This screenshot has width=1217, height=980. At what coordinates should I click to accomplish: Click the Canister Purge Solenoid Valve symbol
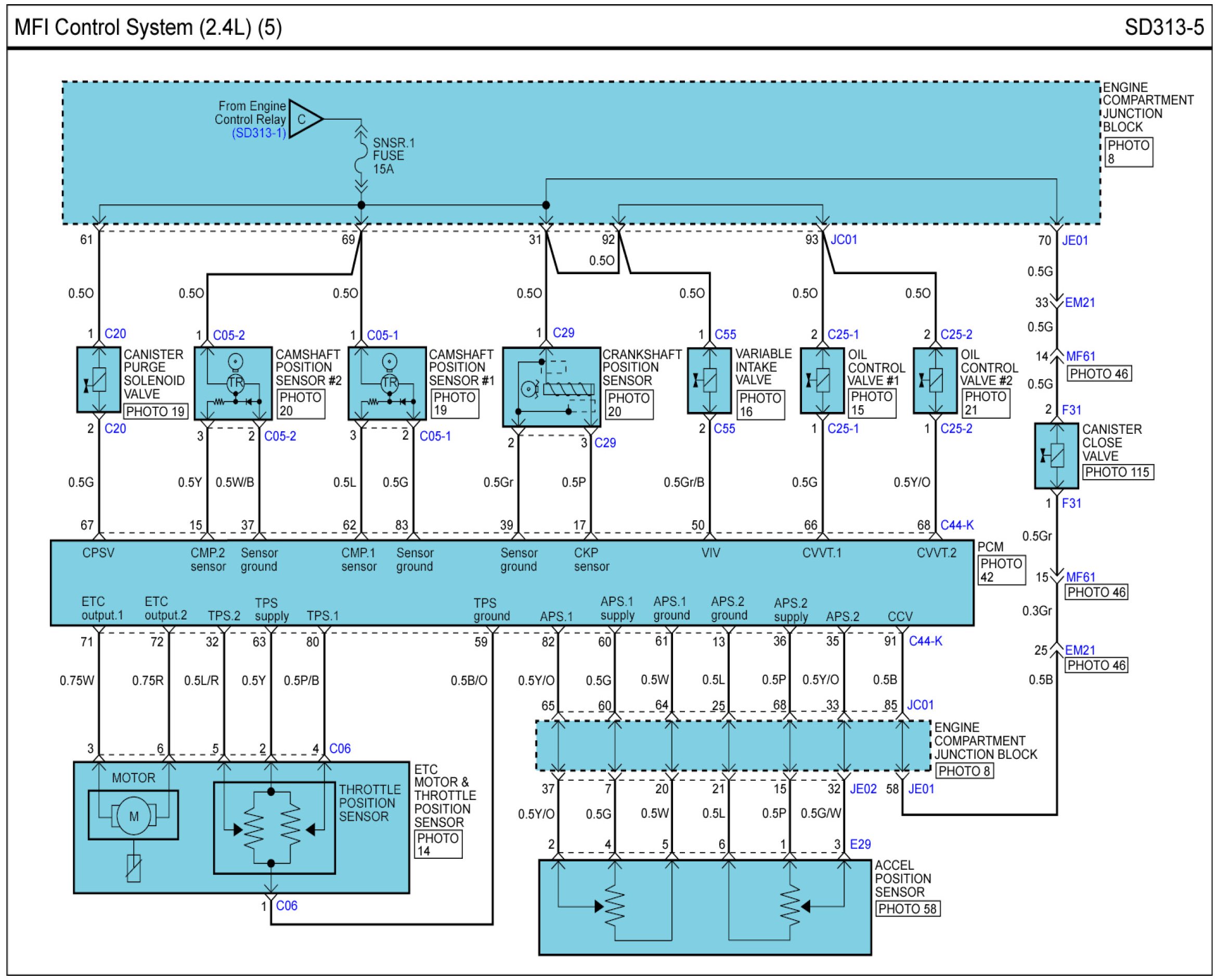click(99, 379)
